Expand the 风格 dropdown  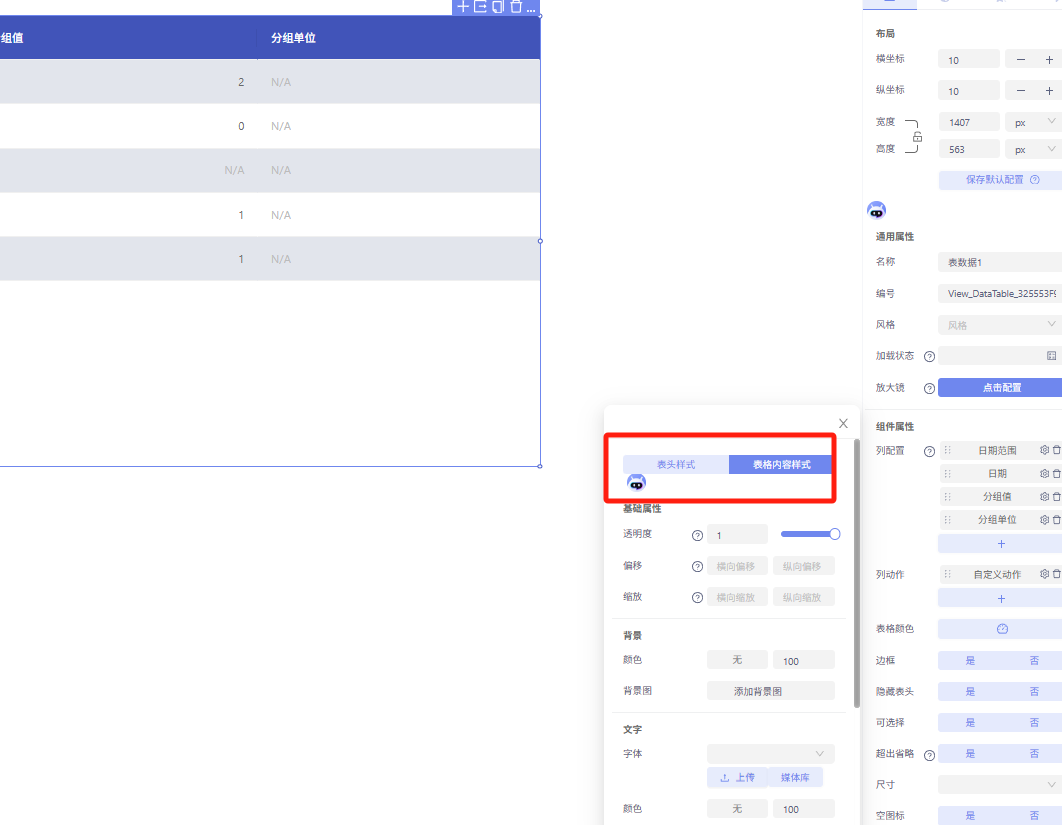pos(1000,325)
